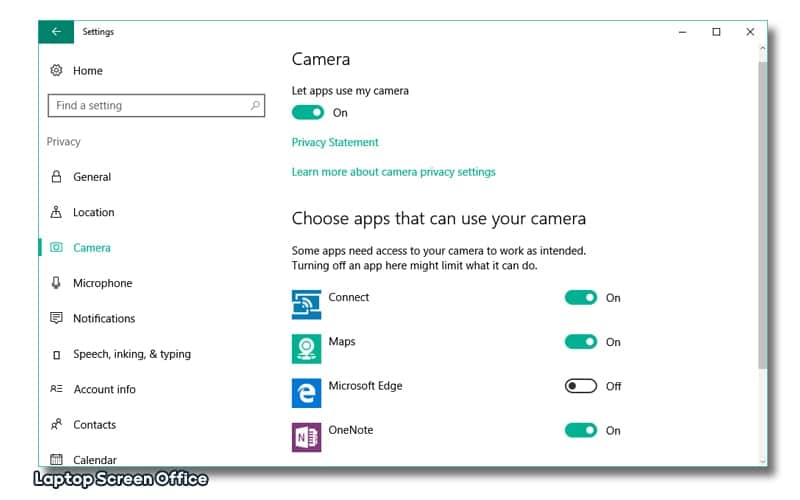800x500 pixels.
Task: Click the Camera page heading
Action: click(x=321, y=59)
